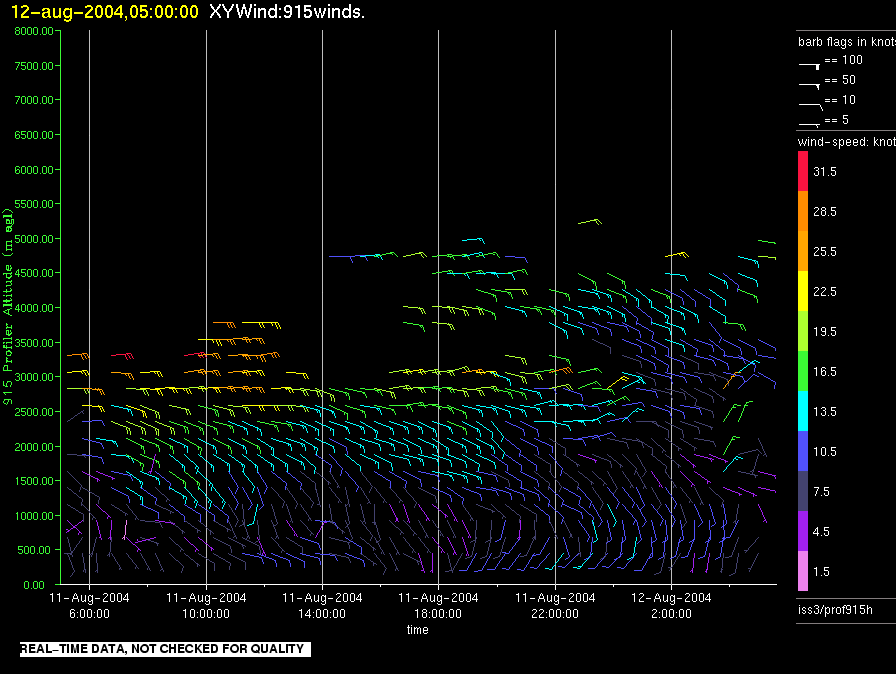Click the 'time' x-axis title
This screenshot has height=674, width=896.
[x=418, y=629]
